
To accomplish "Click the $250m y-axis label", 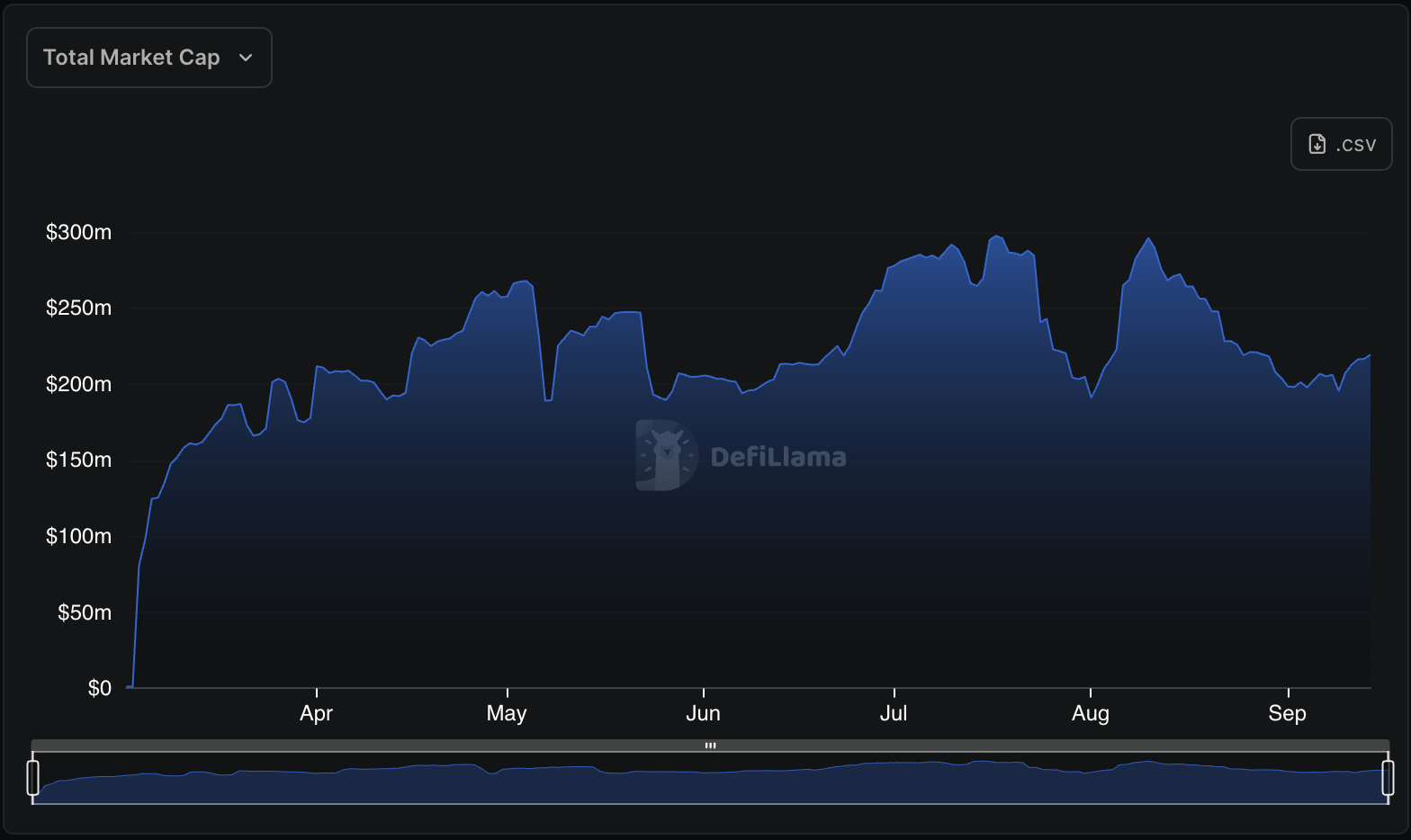I will (x=79, y=308).
